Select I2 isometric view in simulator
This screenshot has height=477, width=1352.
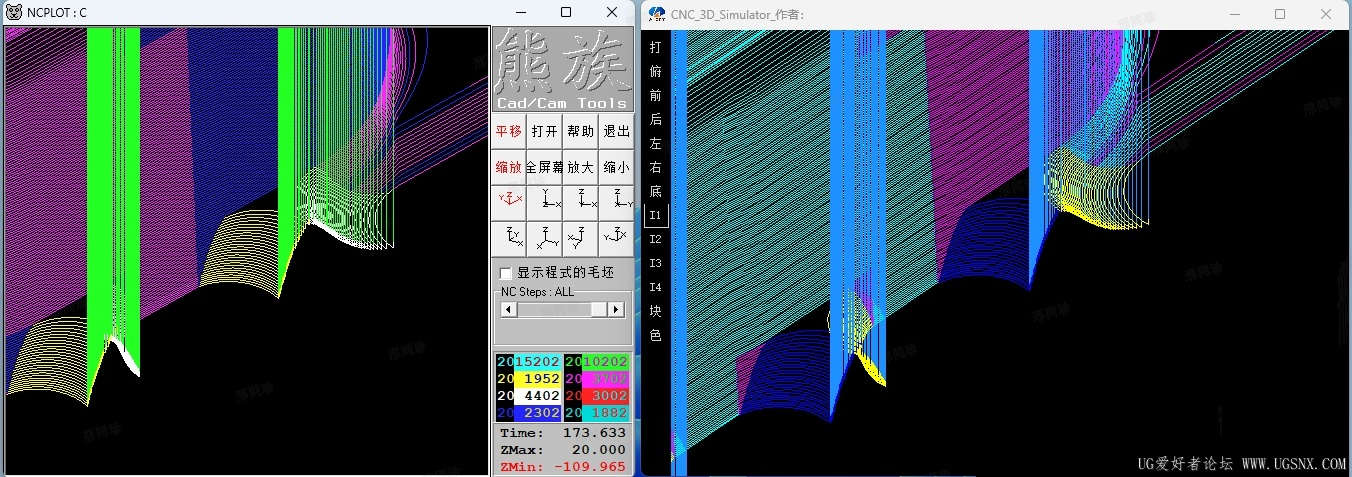click(655, 239)
